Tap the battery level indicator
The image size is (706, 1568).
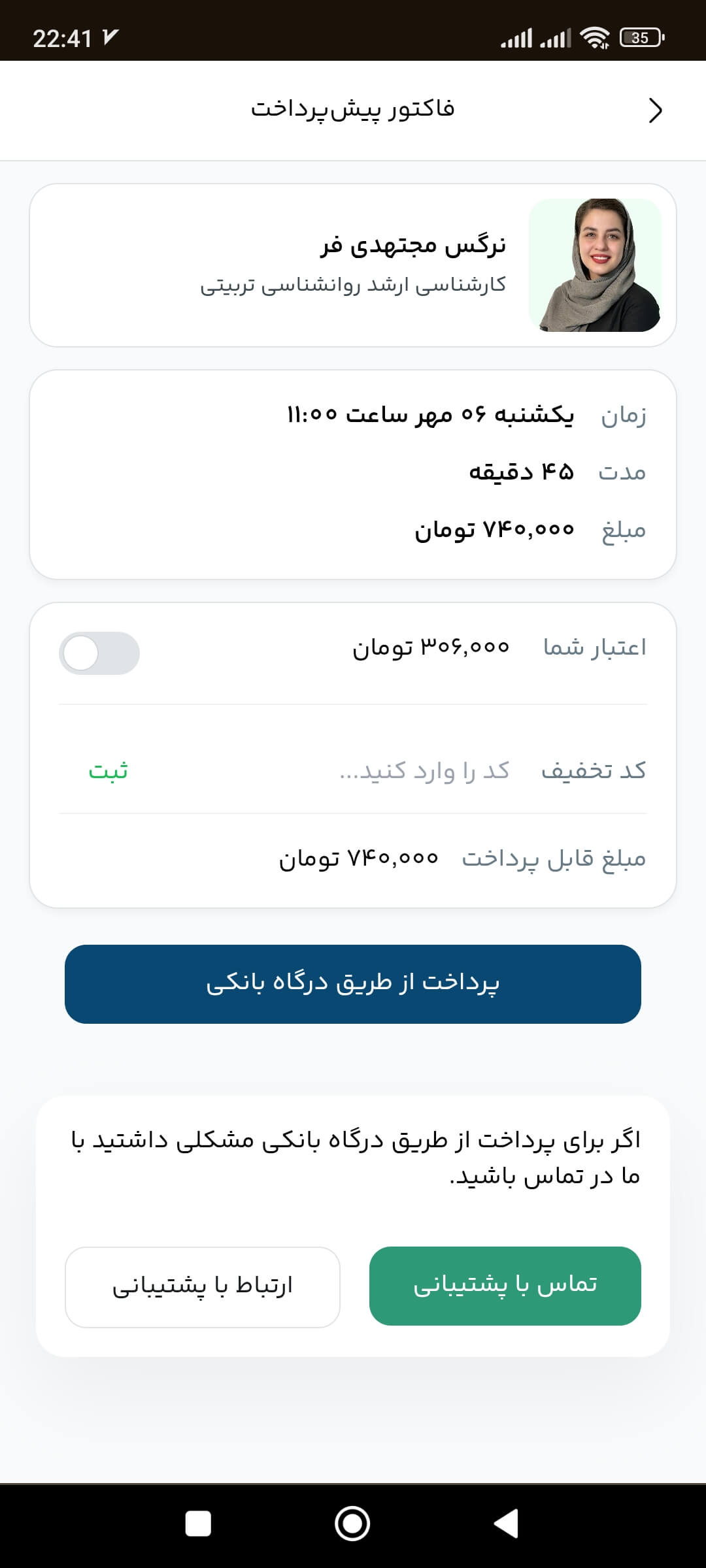(x=641, y=38)
